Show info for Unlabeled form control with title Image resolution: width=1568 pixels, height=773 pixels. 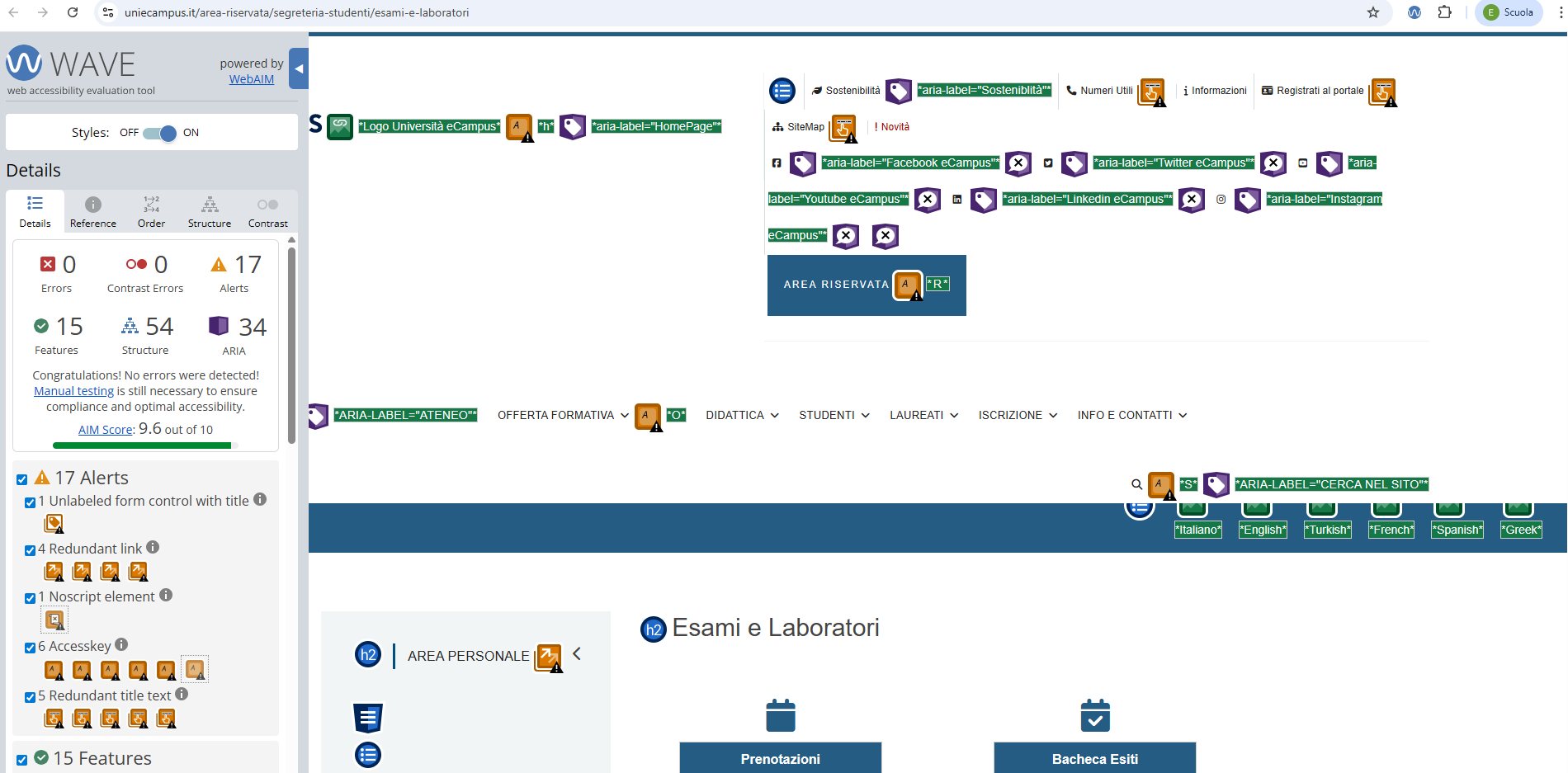click(x=260, y=499)
